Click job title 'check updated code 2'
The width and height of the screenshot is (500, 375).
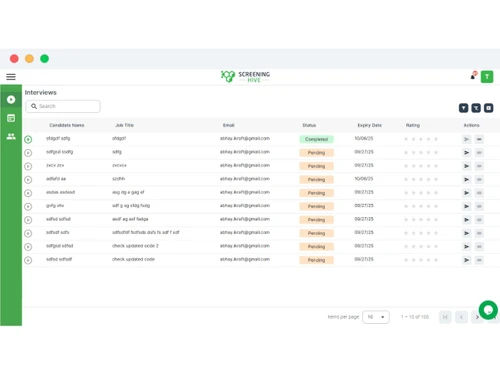[x=135, y=246]
